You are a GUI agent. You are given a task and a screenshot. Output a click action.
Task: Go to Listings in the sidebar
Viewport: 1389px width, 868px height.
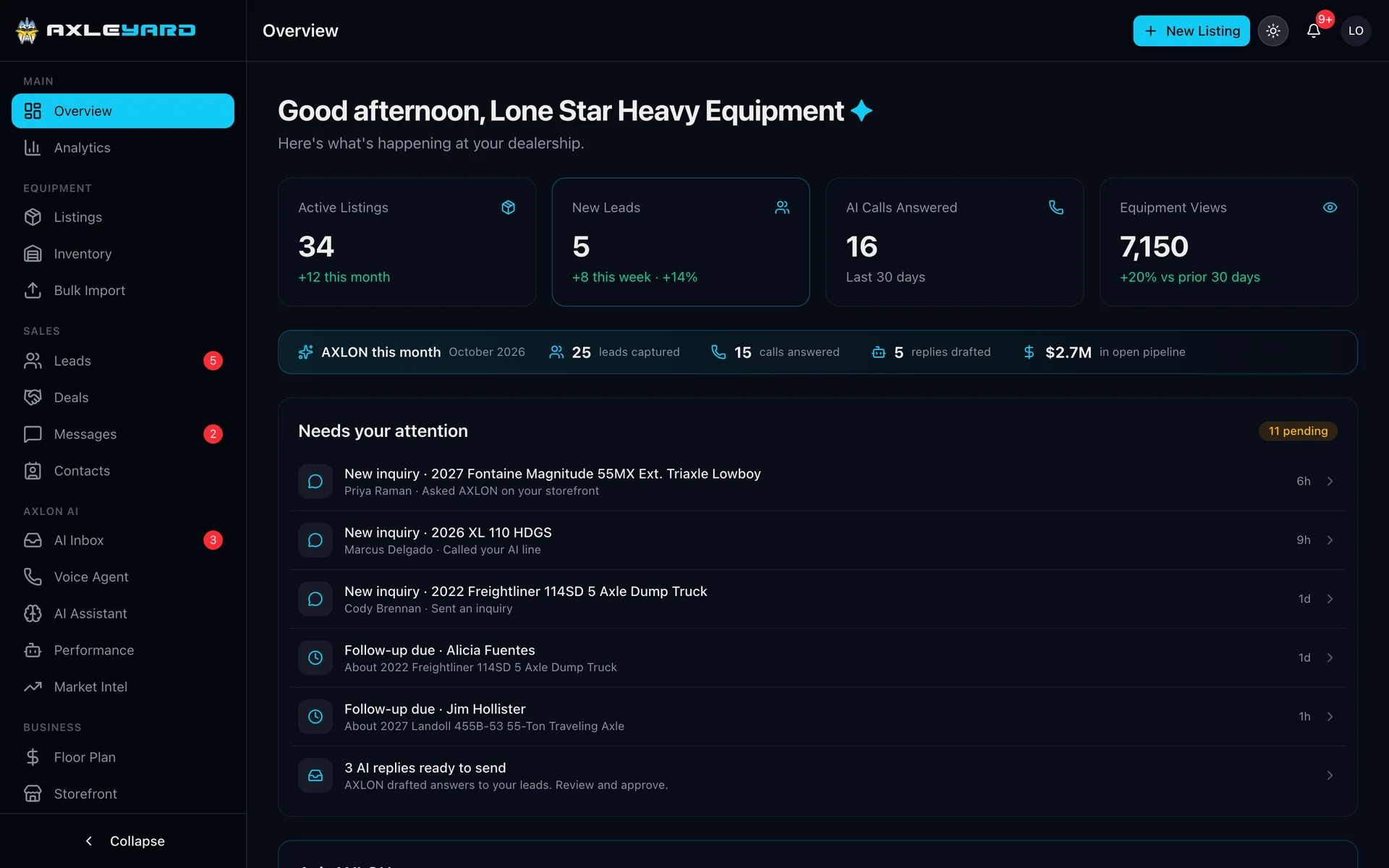[123, 217]
